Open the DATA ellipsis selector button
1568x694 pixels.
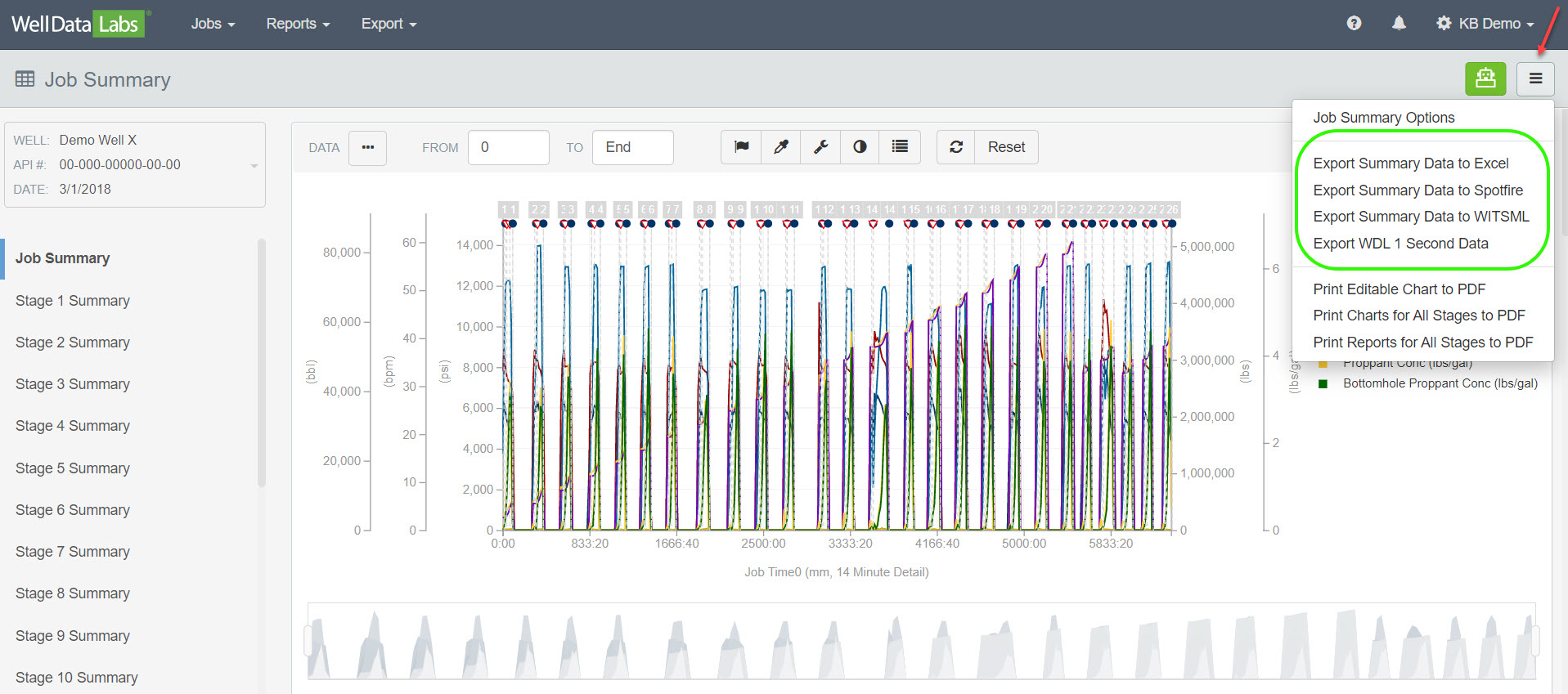coord(367,147)
